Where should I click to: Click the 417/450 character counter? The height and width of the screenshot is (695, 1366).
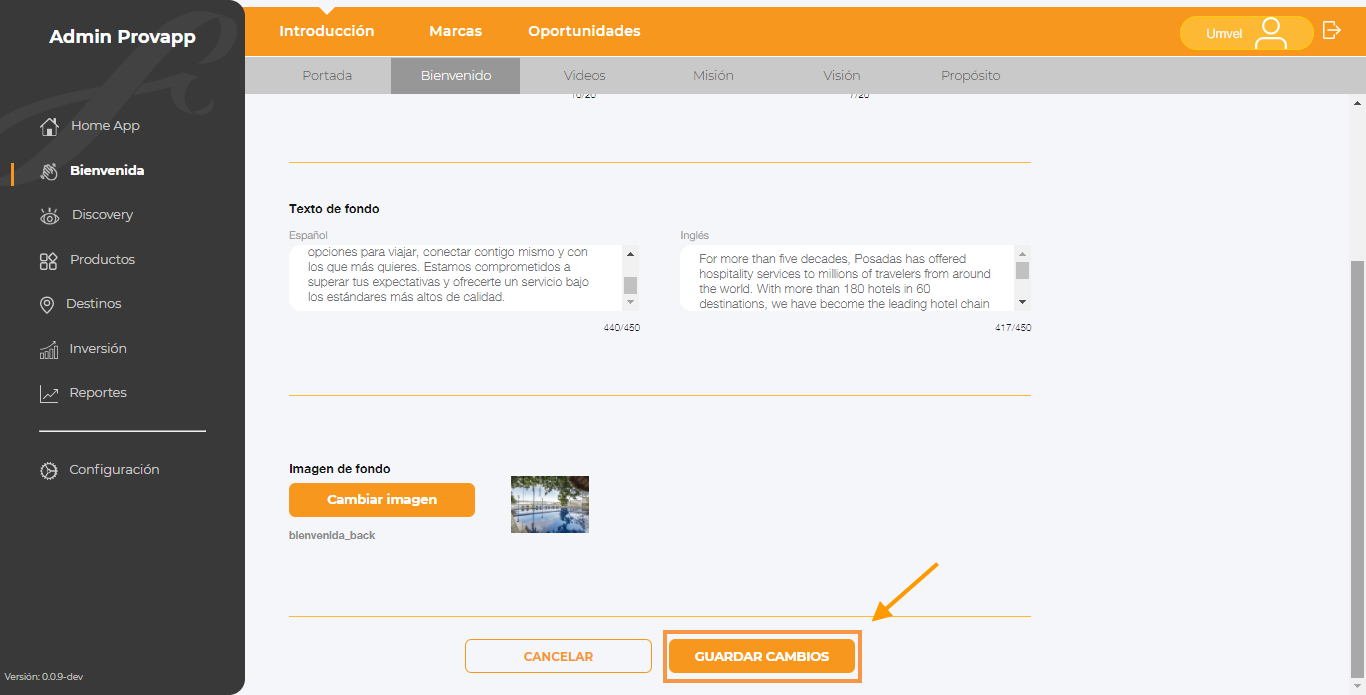[1013, 328]
